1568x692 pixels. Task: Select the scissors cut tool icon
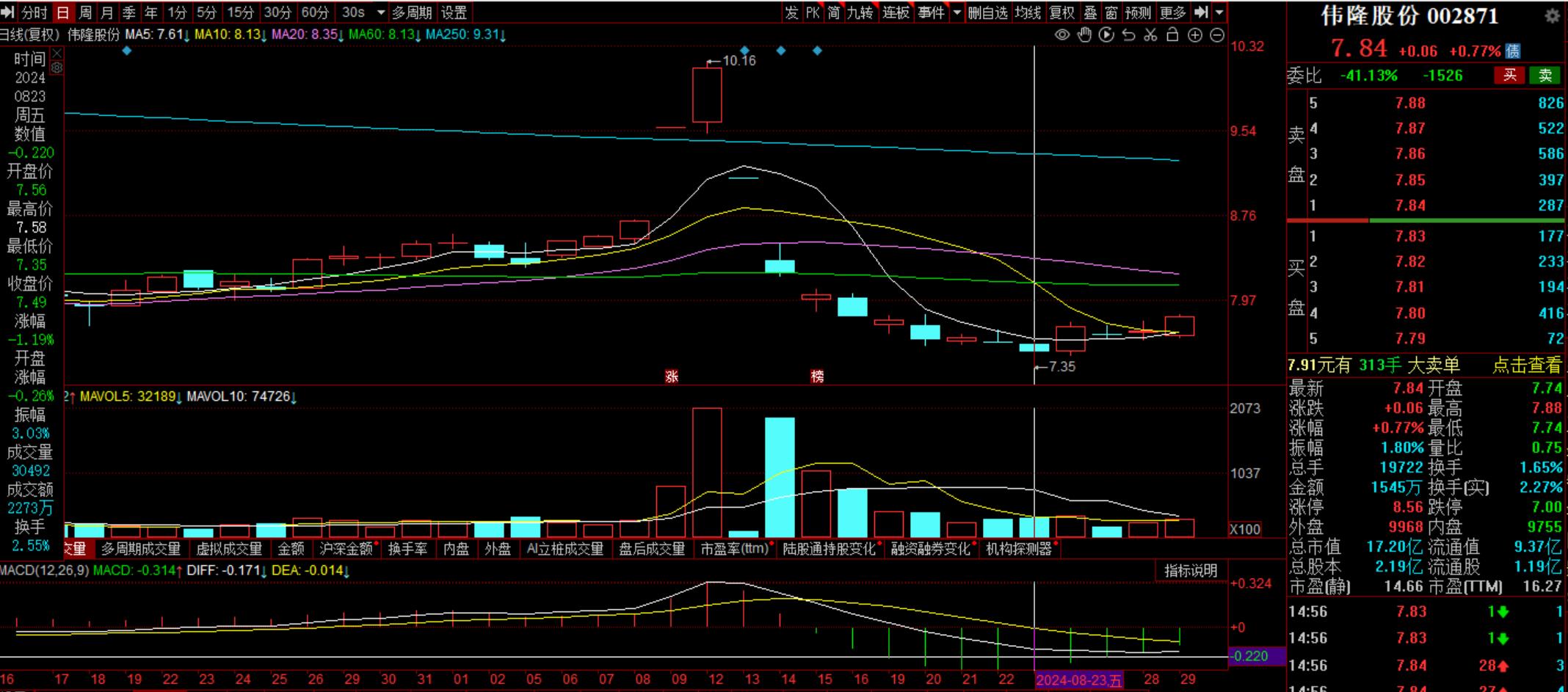point(1150,34)
